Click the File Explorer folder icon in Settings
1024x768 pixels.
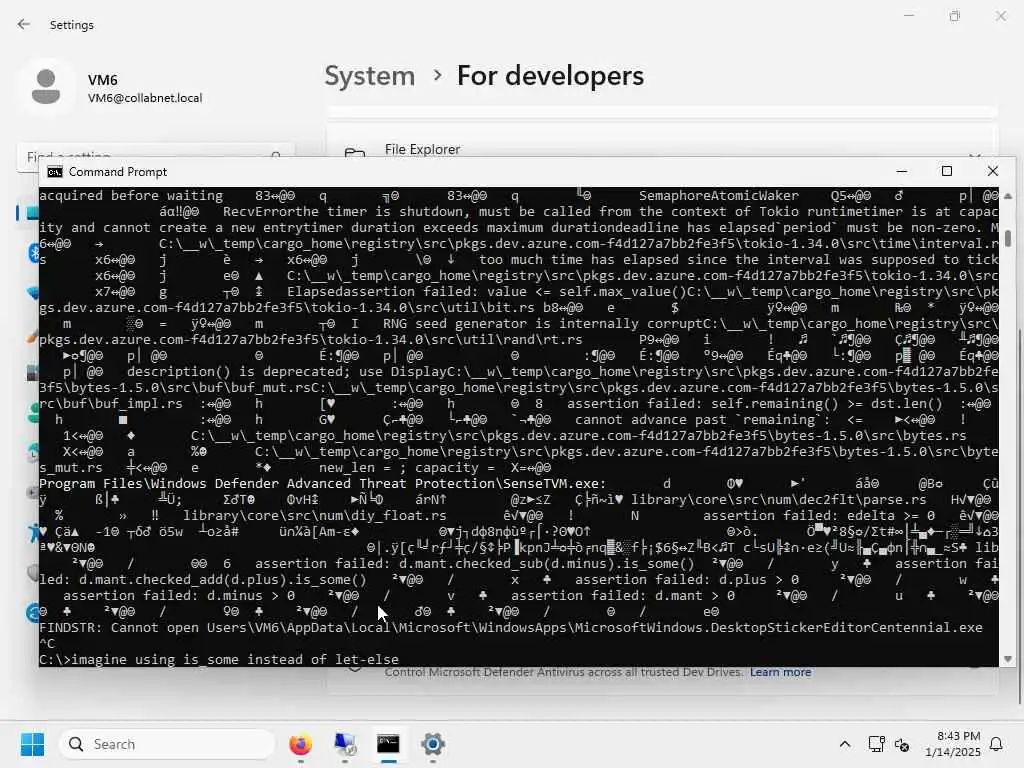click(355, 154)
